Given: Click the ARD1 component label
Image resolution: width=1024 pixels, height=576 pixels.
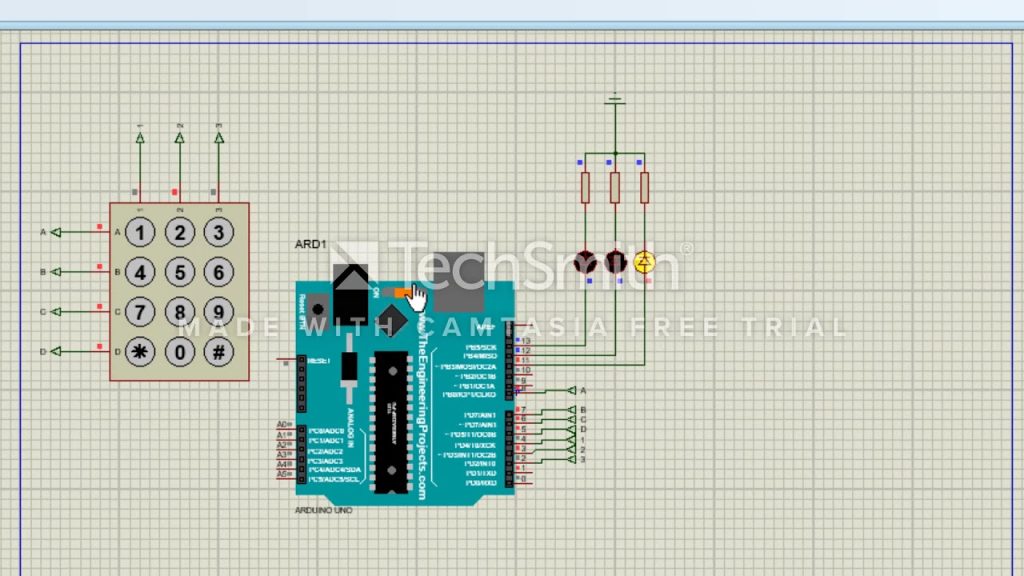Looking at the screenshot, I should [x=311, y=244].
